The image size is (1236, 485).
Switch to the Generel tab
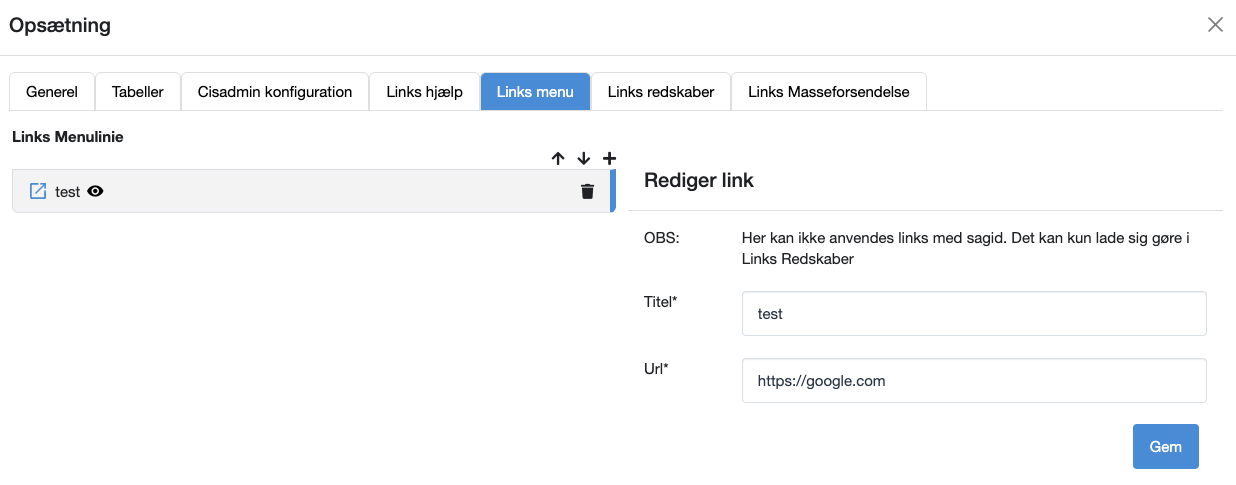coord(52,92)
